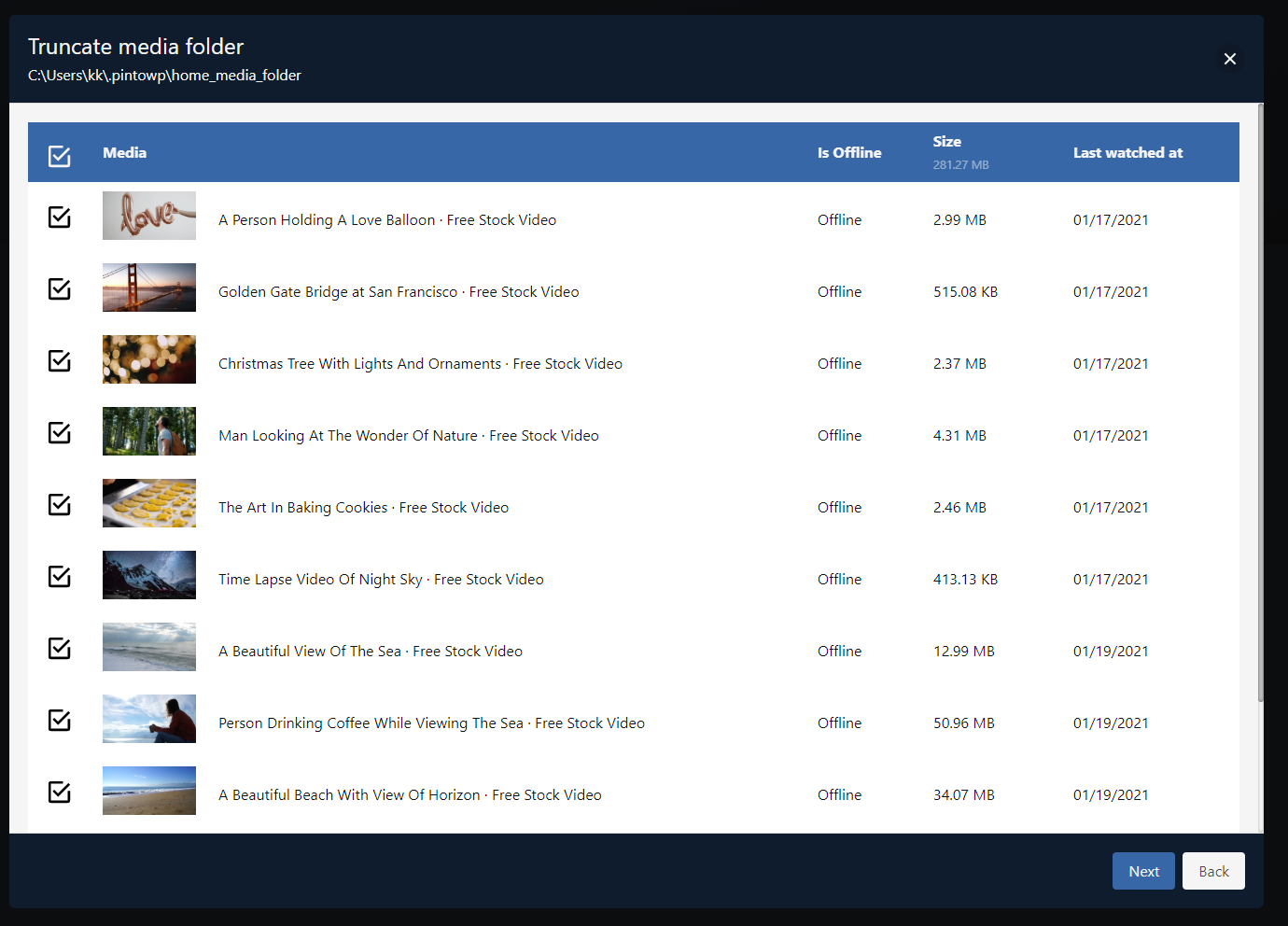The width and height of the screenshot is (1288, 926).
Task: Click the 281.27 MB total size text
Action: [961, 165]
